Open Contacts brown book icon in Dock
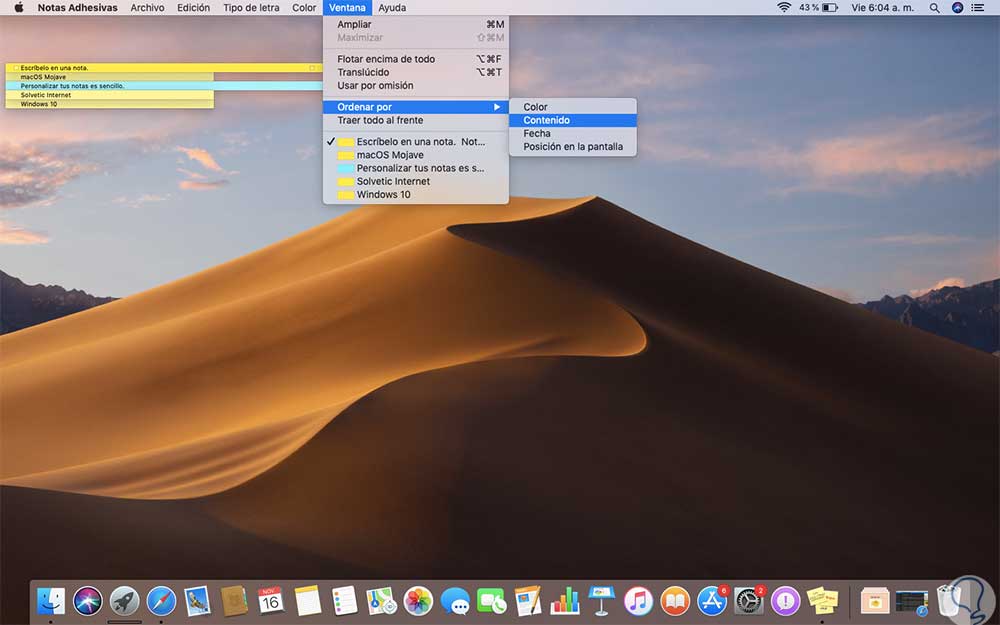1000x625 pixels. (x=233, y=601)
